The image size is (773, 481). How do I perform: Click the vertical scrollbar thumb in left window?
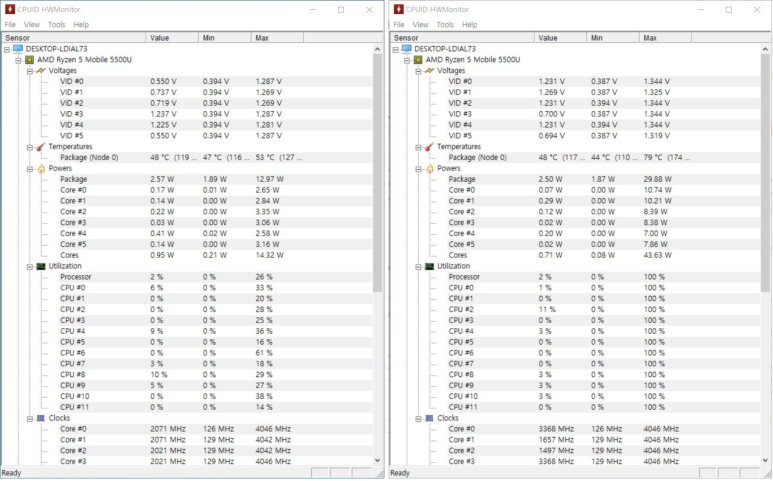coord(377,172)
